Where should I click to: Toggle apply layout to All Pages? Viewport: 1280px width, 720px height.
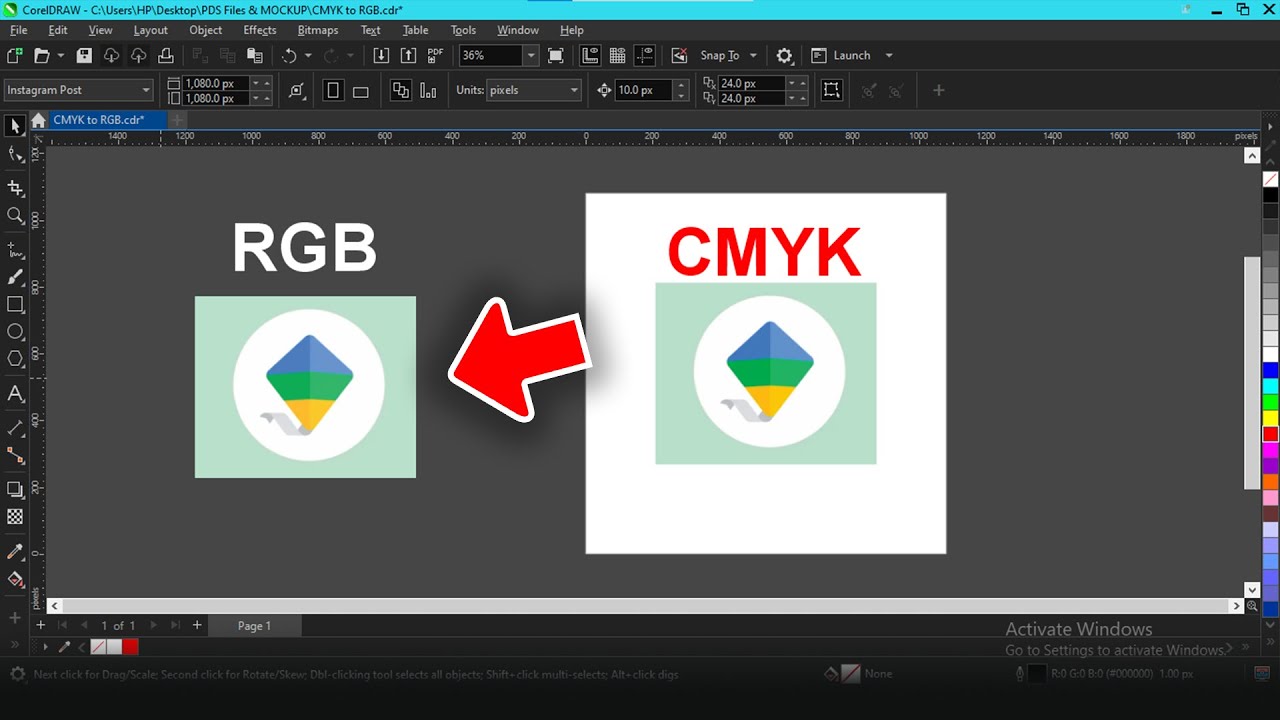point(401,91)
